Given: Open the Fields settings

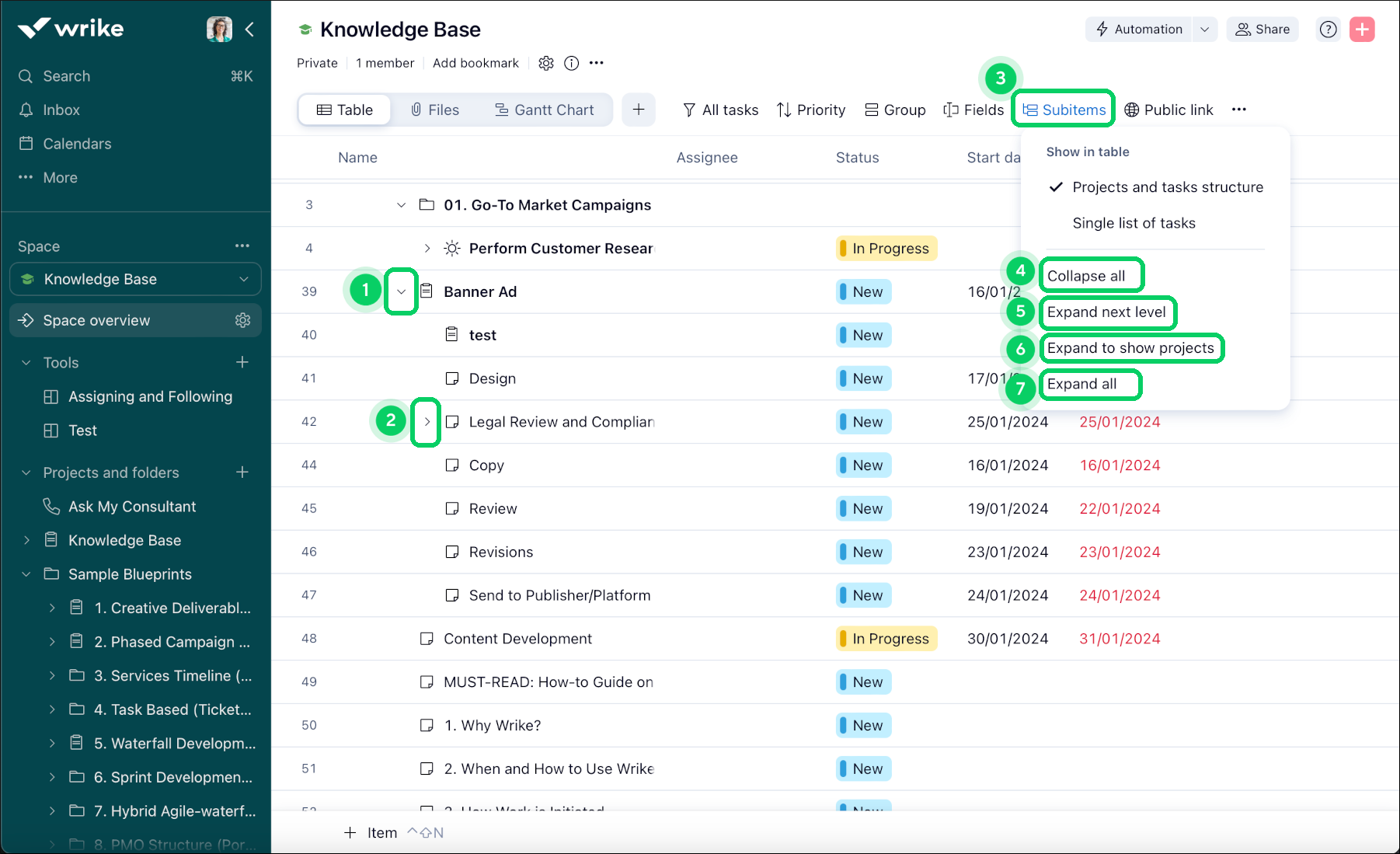Looking at the screenshot, I should click(974, 110).
